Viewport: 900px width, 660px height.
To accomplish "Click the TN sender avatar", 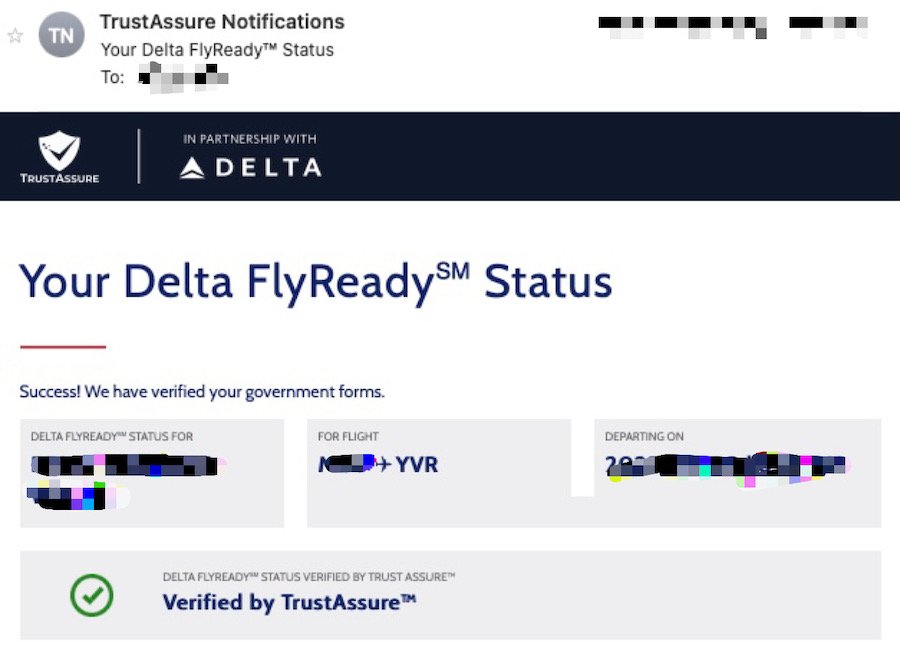I will point(61,35).
